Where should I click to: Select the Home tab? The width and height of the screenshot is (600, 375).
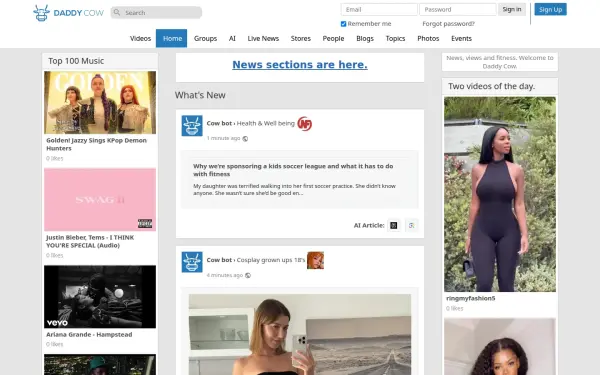point(172,38)
